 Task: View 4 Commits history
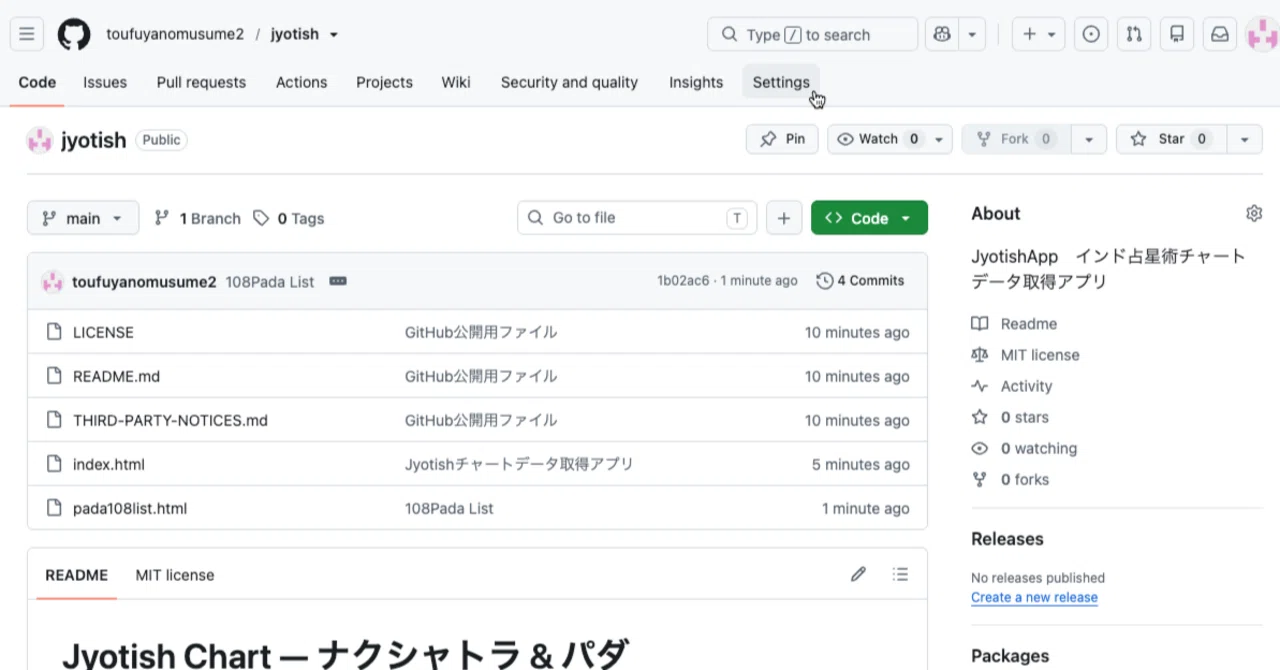(860, 281)
